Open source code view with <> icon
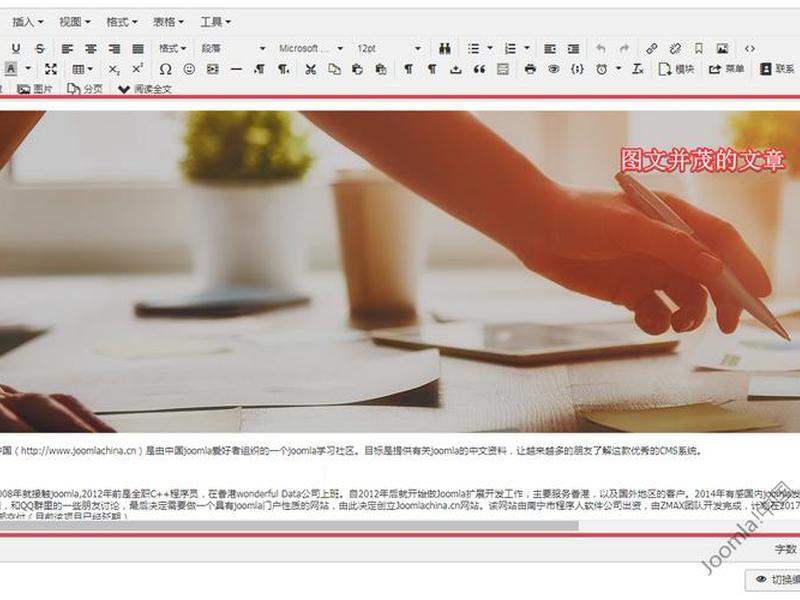This screenshot has height=600, width=800. point(749,48)
